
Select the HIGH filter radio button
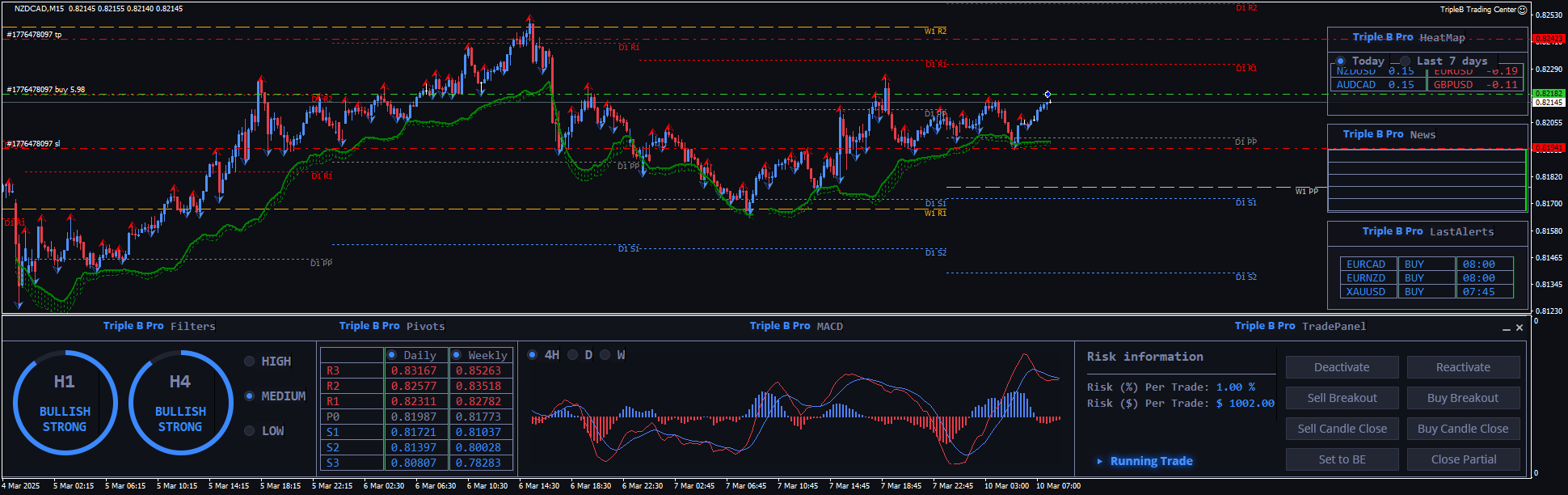[250, 362]
